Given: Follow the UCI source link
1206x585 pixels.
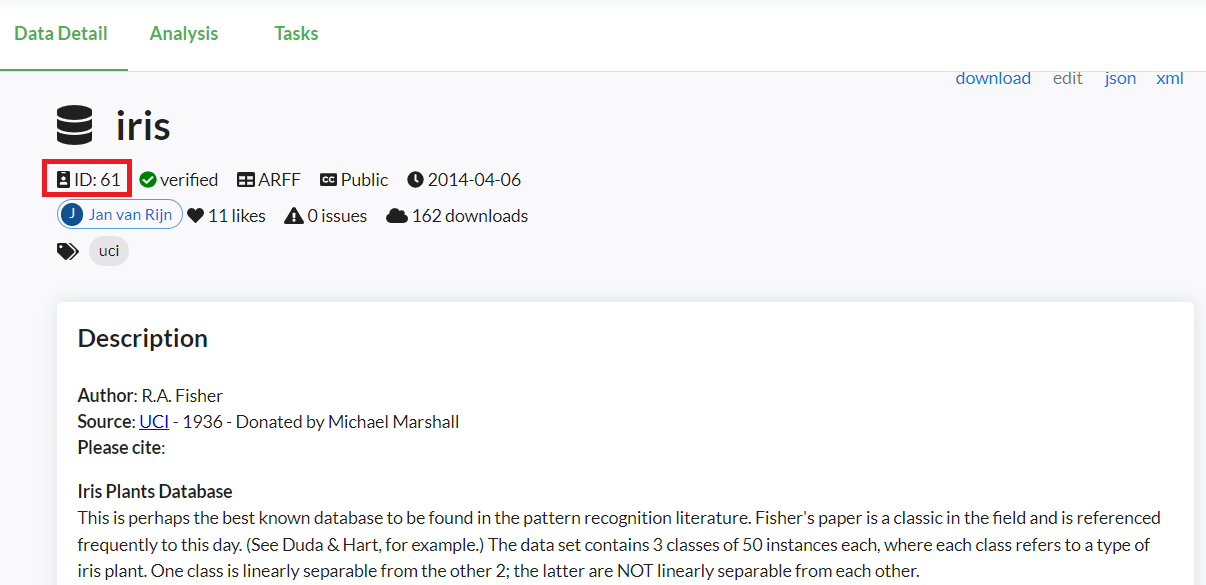Looking at the screenshot, I should coord(154,422).
